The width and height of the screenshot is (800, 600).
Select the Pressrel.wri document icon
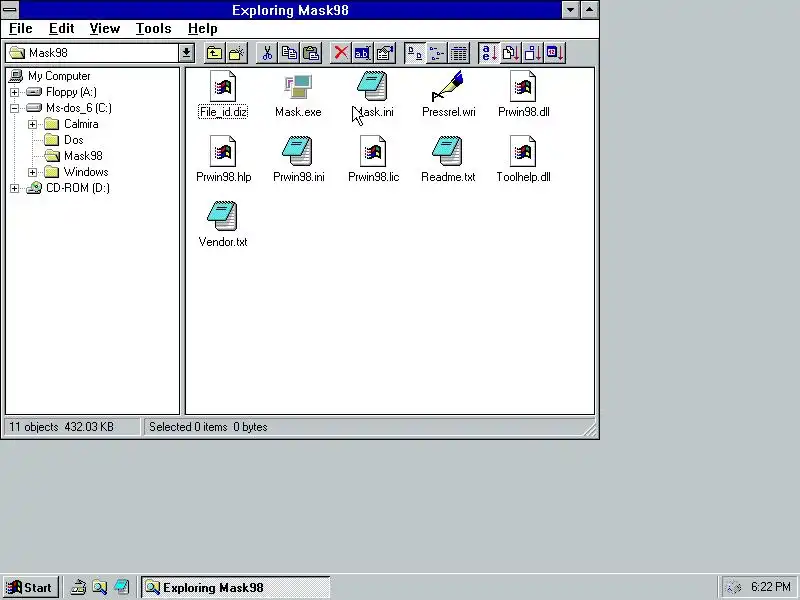click(448, 86)
